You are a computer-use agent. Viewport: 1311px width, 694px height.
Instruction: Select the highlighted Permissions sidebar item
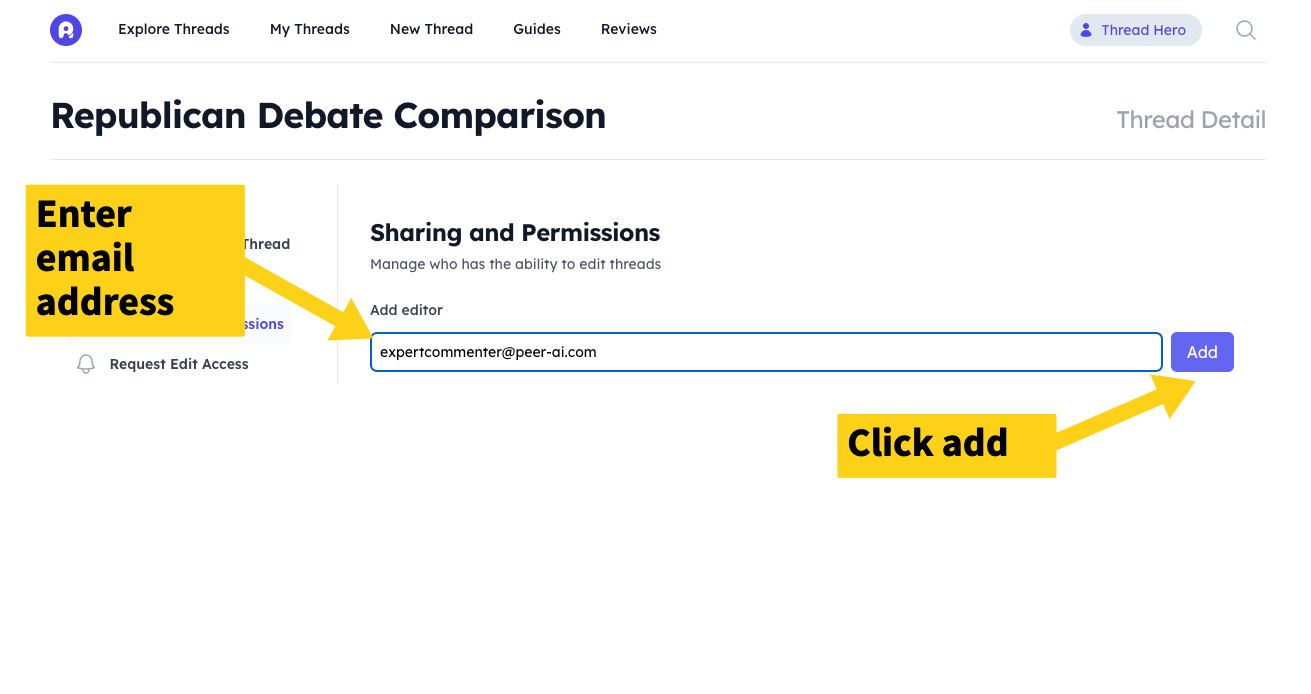[x=267, y=324]
